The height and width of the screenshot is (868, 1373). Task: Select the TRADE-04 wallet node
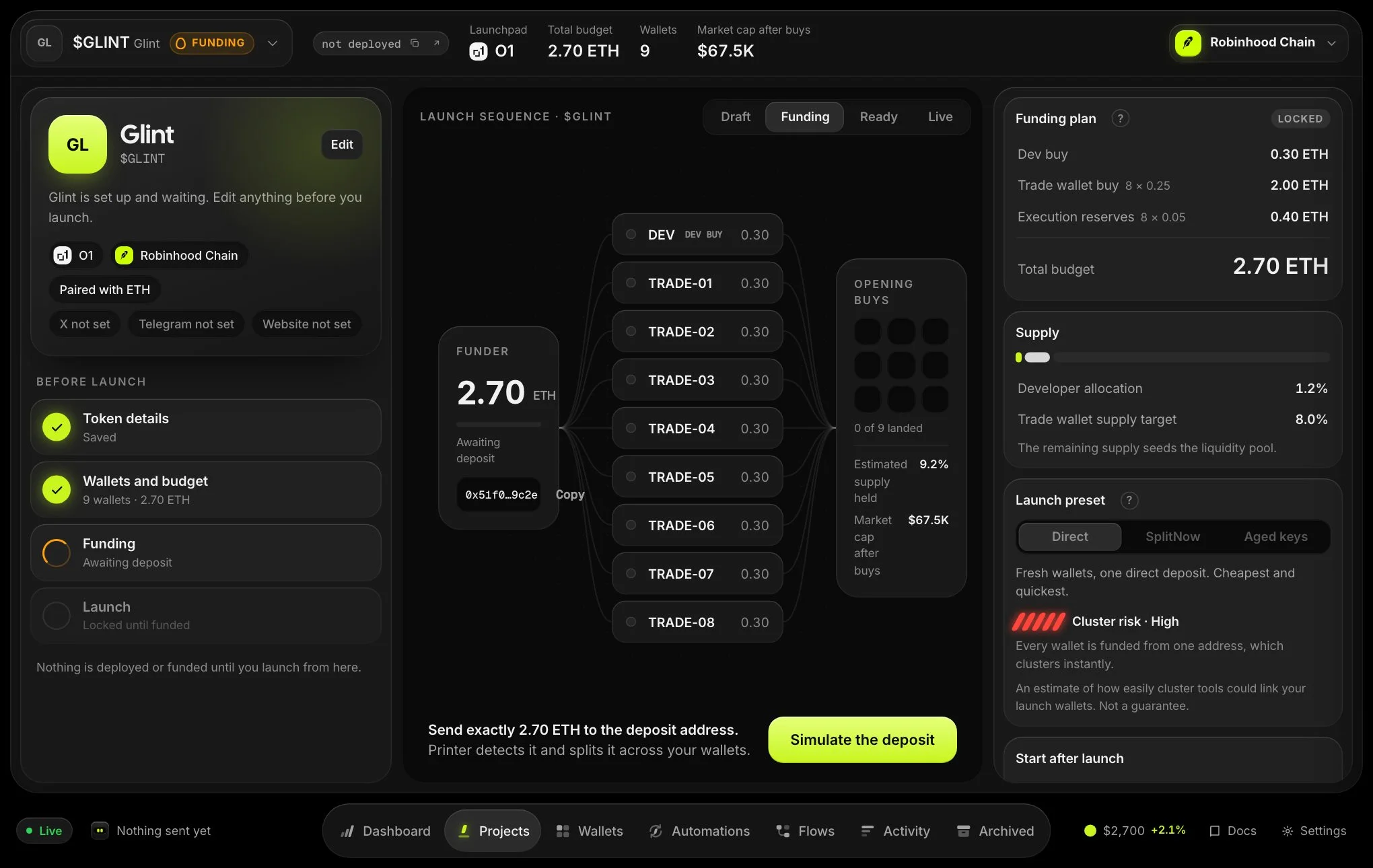(x=697, y=429)
